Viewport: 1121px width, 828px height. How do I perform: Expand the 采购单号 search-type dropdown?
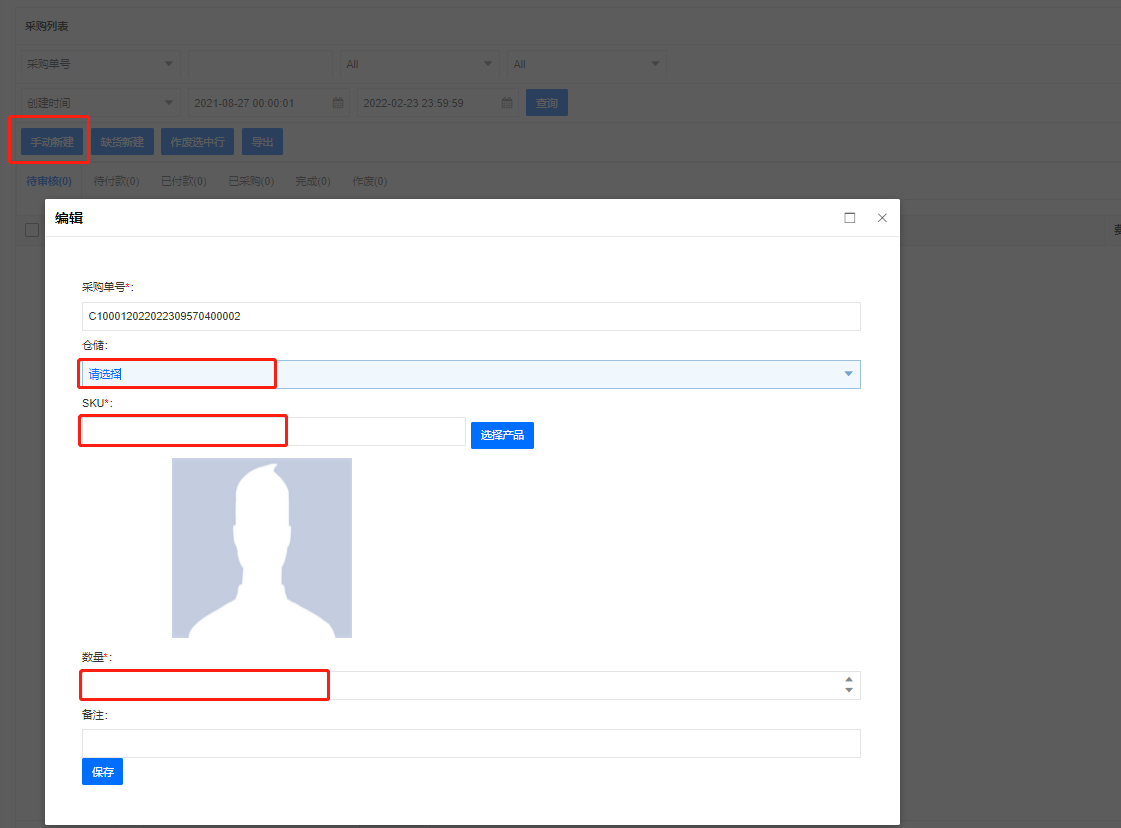click(100, 64)
